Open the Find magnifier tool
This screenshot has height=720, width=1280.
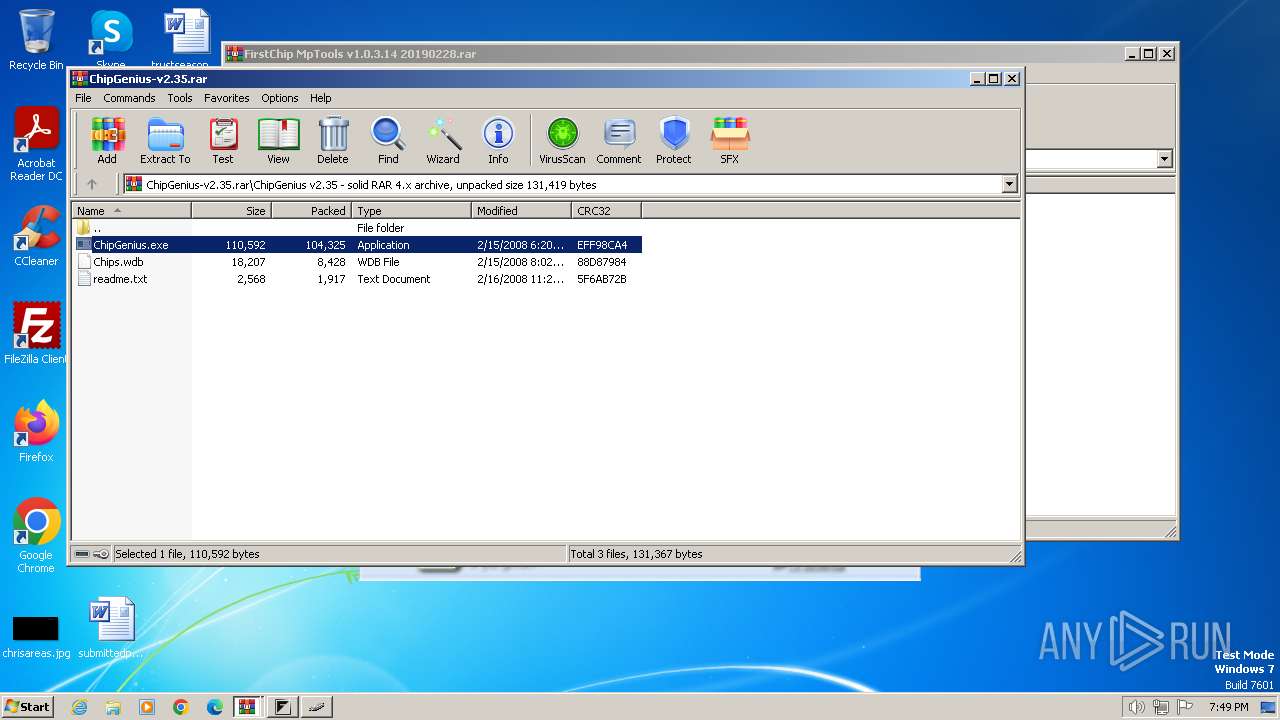(388, 140)
